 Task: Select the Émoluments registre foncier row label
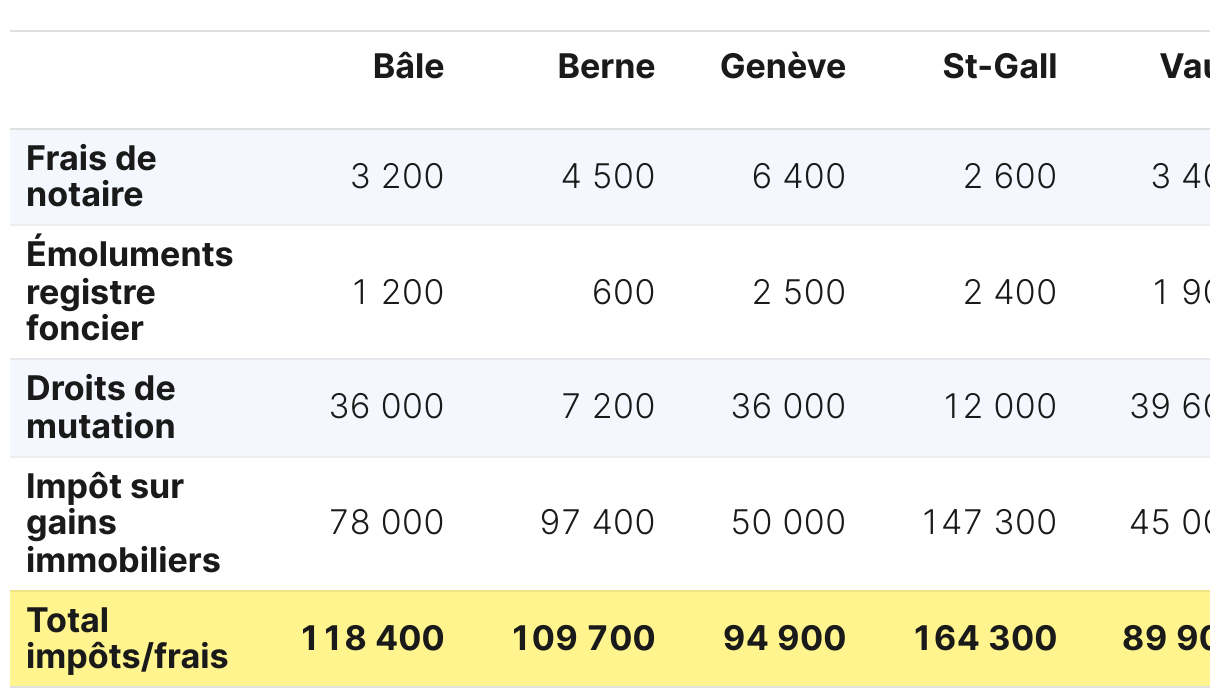click(x=129, y=291)
